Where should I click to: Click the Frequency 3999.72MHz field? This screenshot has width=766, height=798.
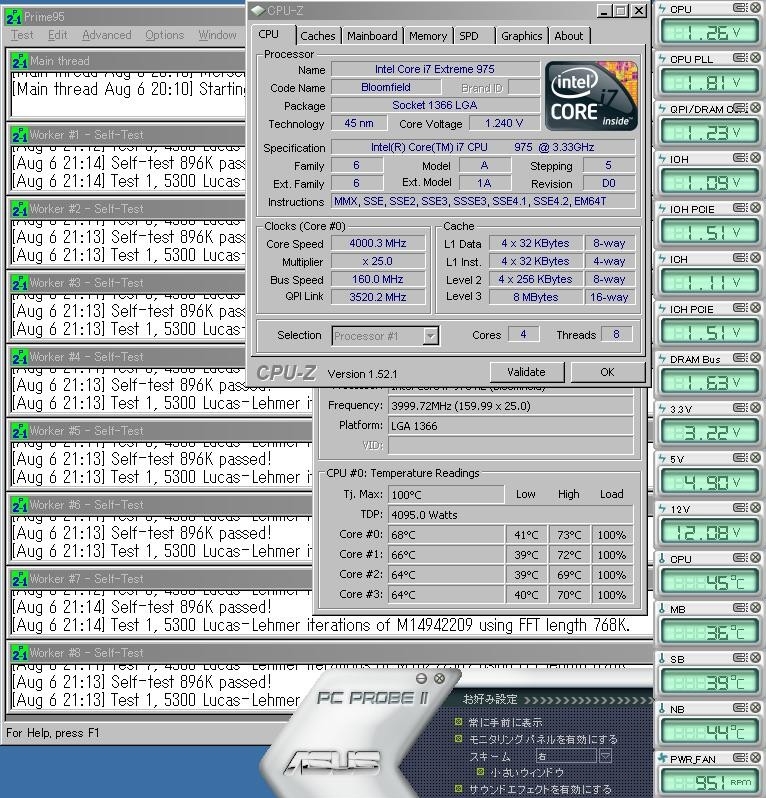click(510, 406)
